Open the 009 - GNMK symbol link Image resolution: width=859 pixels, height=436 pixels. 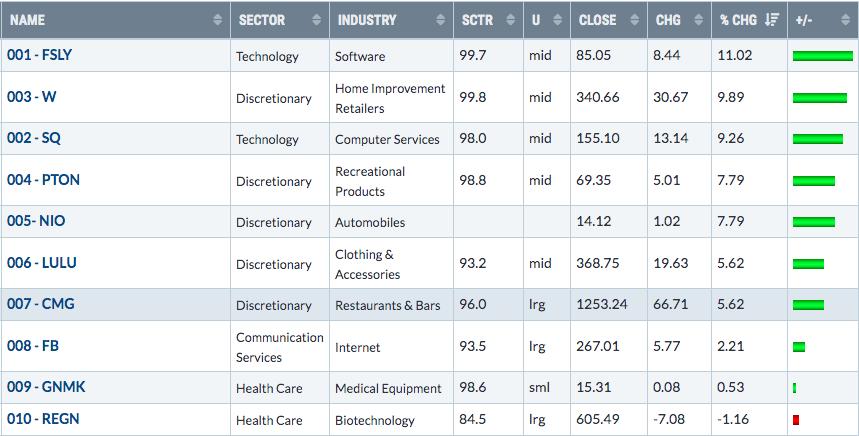46,387
